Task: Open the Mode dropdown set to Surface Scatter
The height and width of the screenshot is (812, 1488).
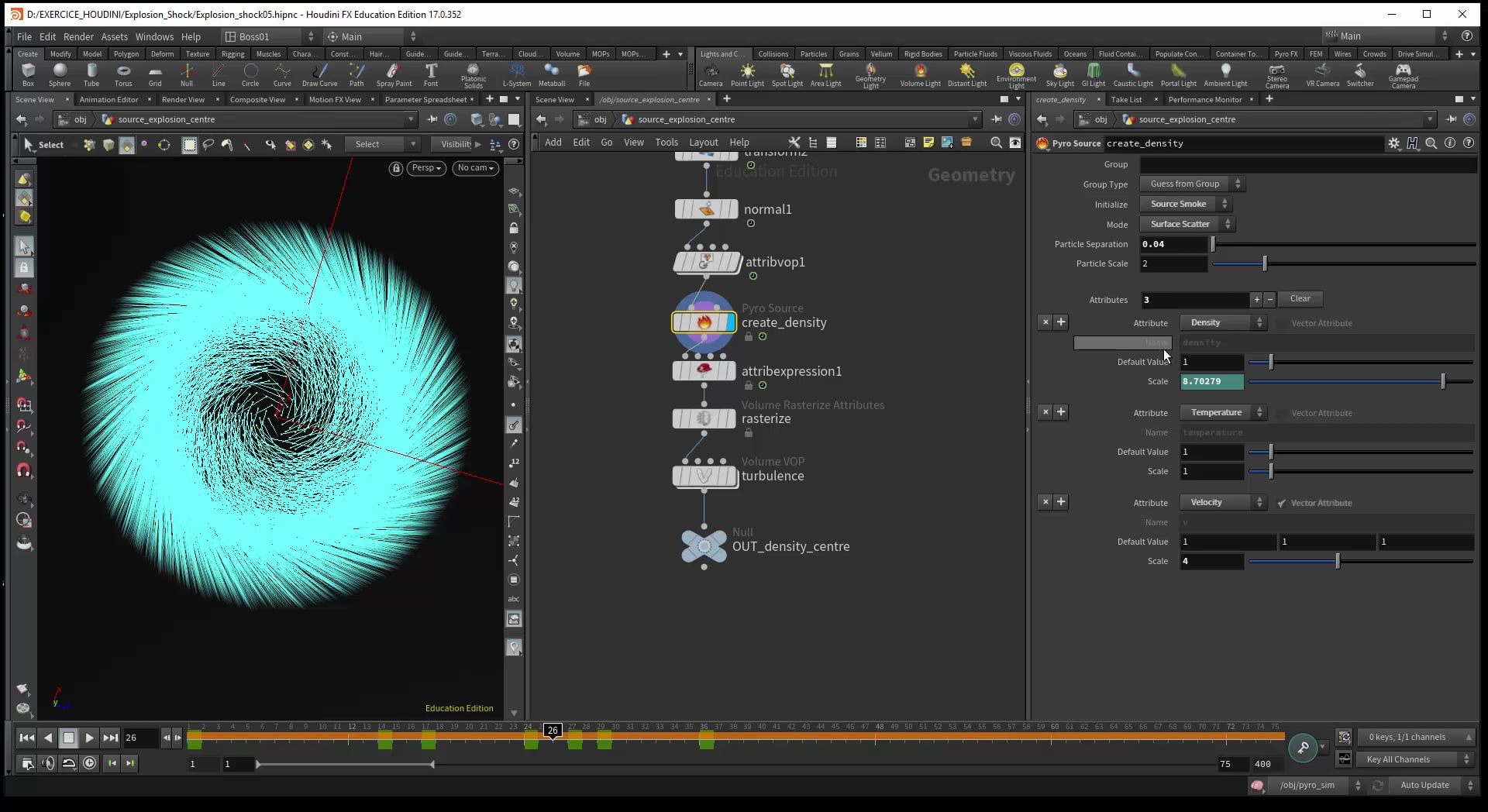Action: coord(1187,224)
